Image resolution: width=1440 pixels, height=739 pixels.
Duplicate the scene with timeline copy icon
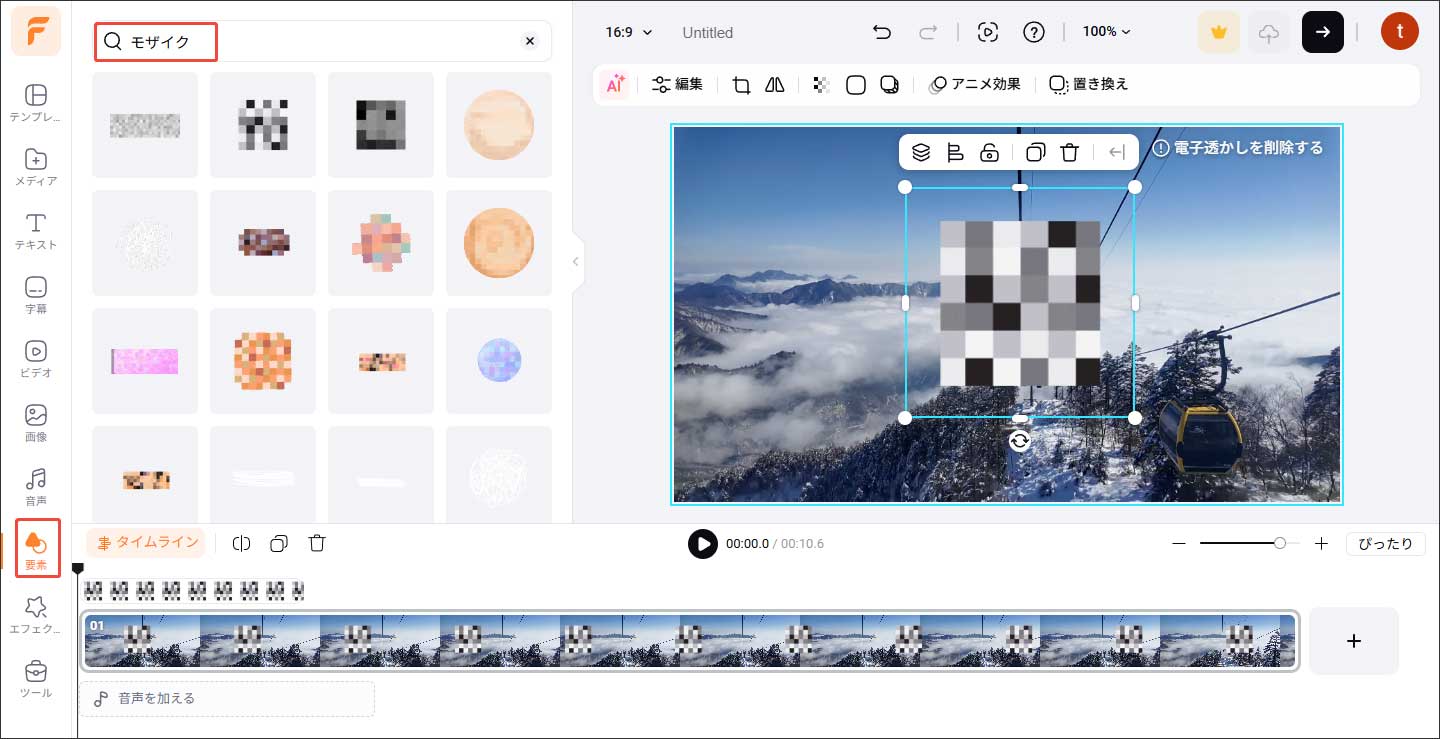279,543
